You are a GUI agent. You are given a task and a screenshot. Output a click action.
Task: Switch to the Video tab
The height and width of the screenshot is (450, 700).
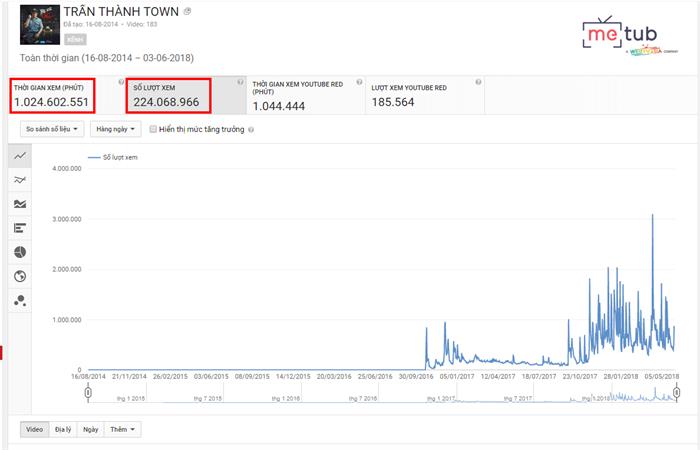tap(34, 429)
